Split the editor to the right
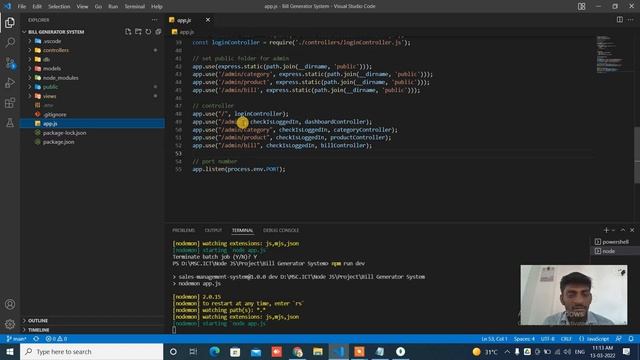 (620, 20)
